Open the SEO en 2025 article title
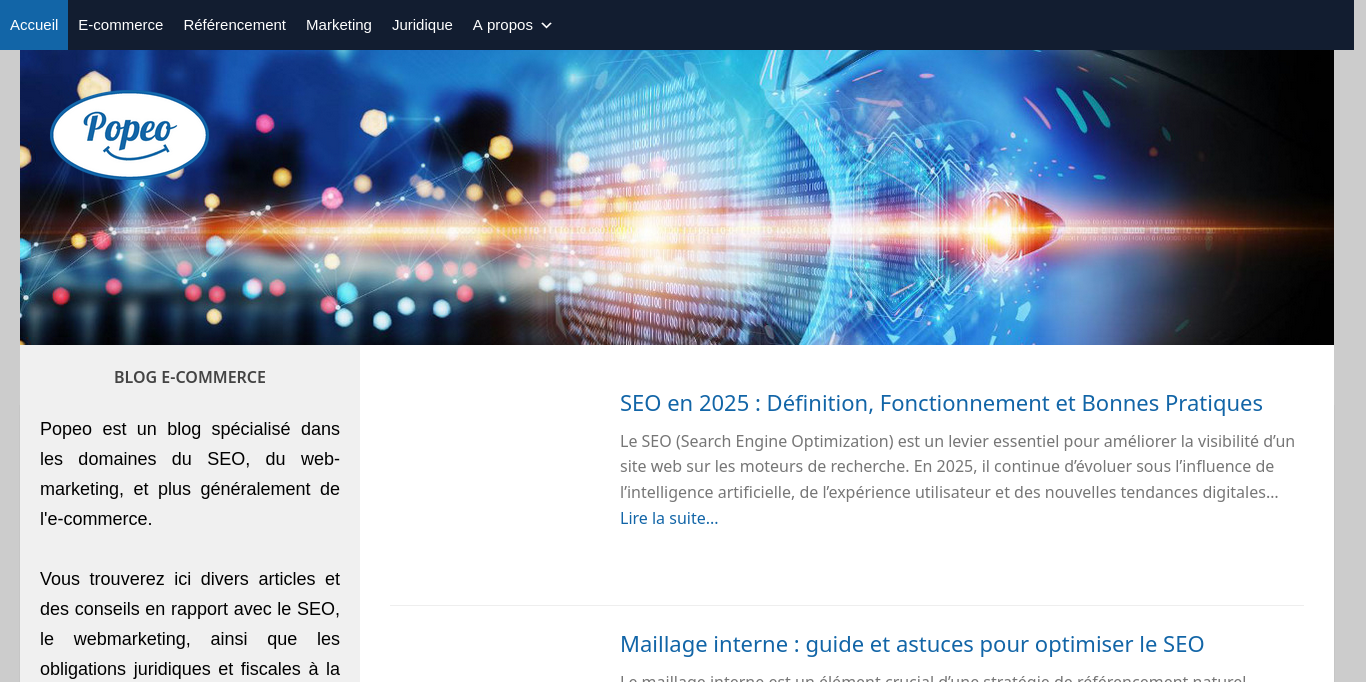The height and width of the screenshot is (682, 1366). 940,403
